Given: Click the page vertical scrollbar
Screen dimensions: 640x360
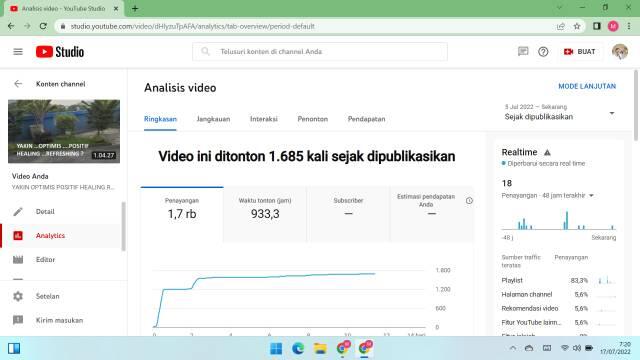Looking at the screenshot, I should point(636,106).
